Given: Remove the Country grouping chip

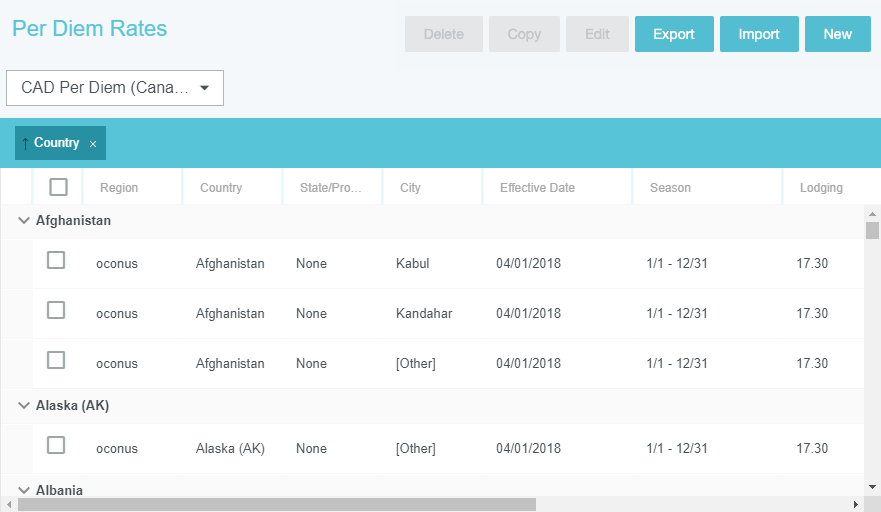Looking at the screenshot, I should 93,144.
